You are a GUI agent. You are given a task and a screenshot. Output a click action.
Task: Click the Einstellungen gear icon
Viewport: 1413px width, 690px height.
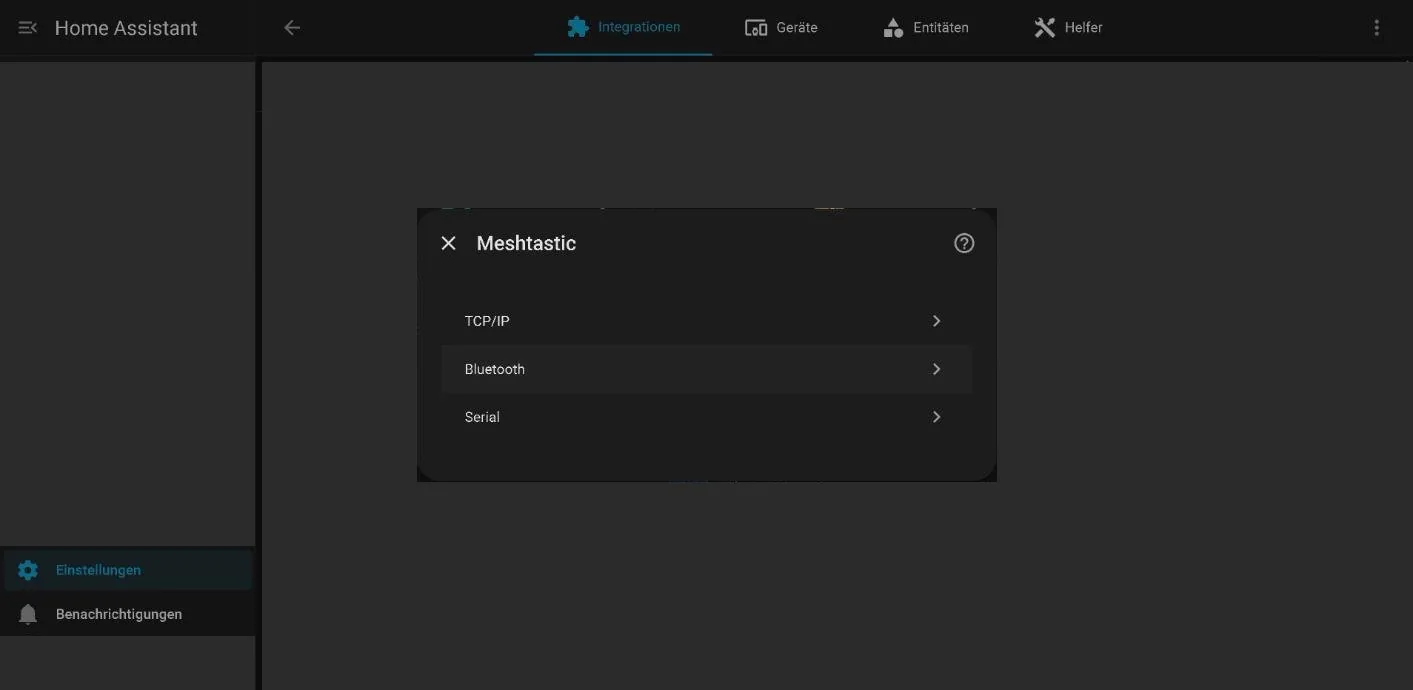28,570
